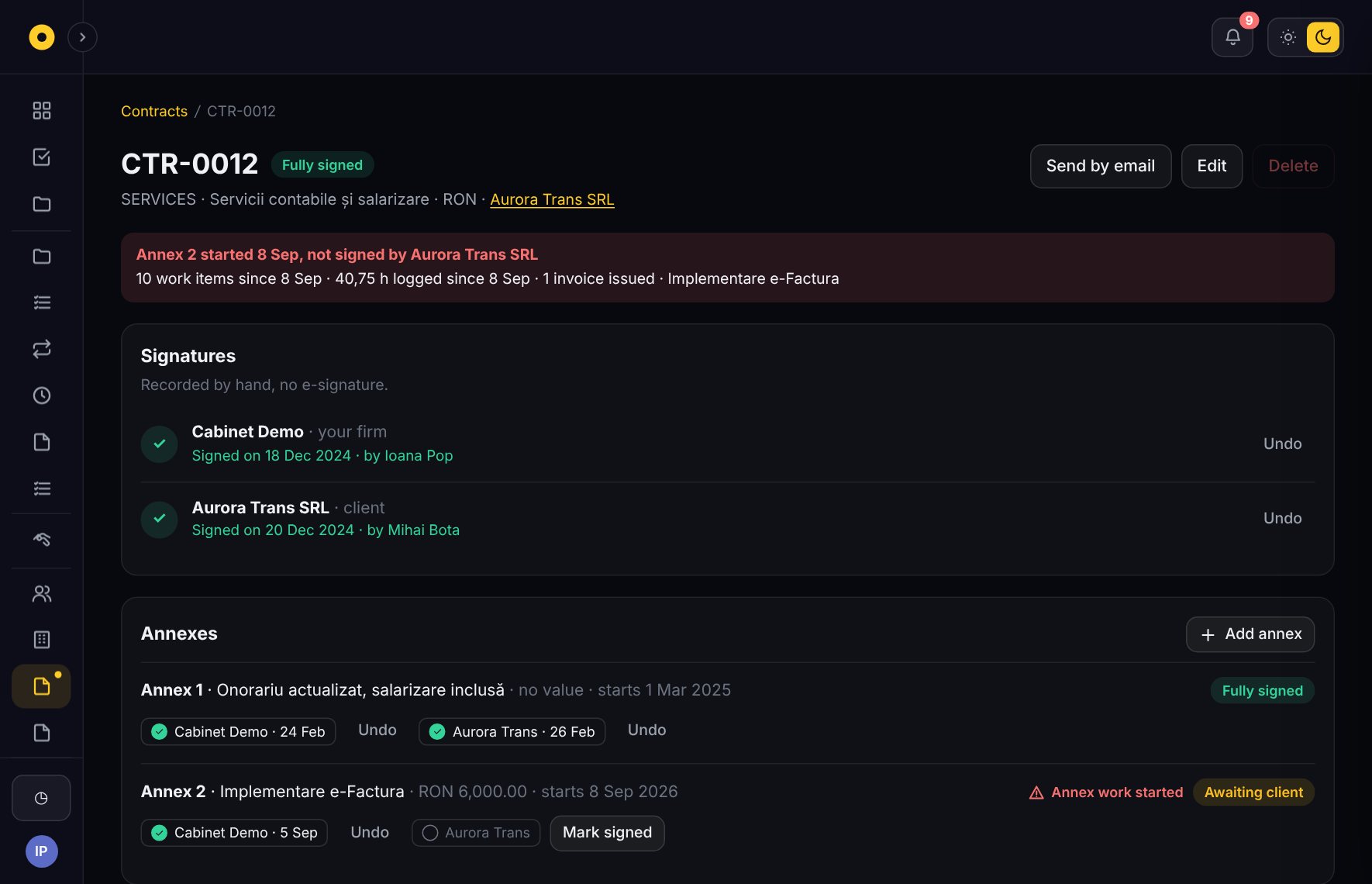The width and height of the screenshot is (1372, 884).
Task: Open the building companies sidebar icon
Action: (42, 640)
